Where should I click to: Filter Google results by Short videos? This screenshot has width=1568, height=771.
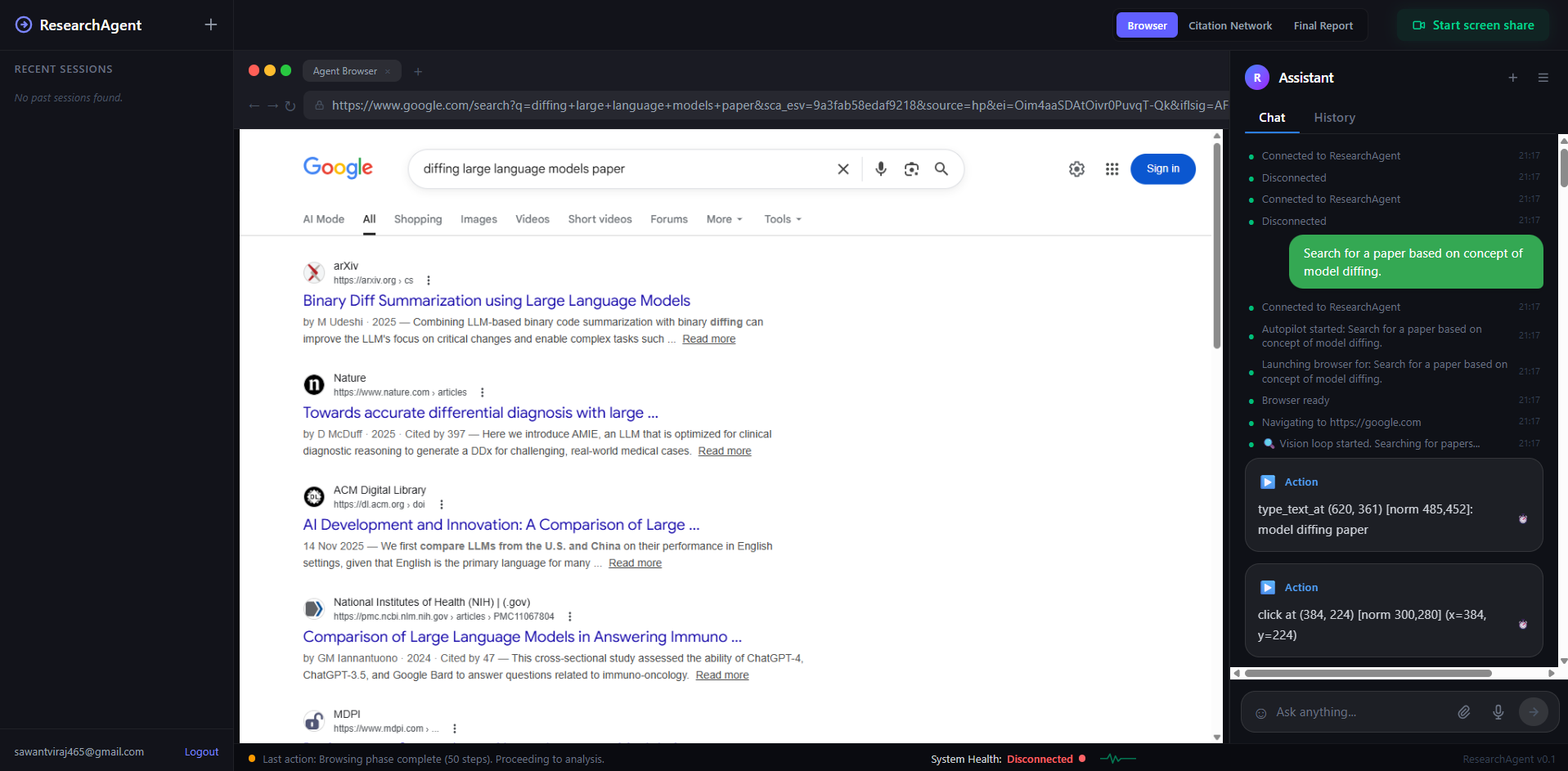click(600, 219)
